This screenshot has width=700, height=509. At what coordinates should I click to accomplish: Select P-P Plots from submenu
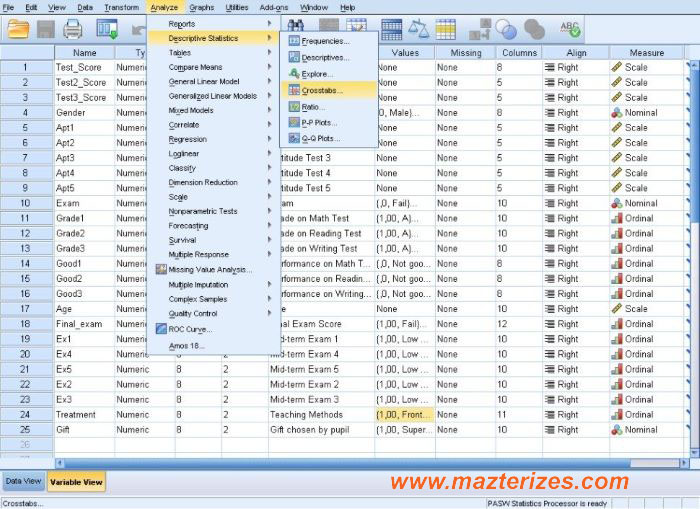click(x=329, y=122)
